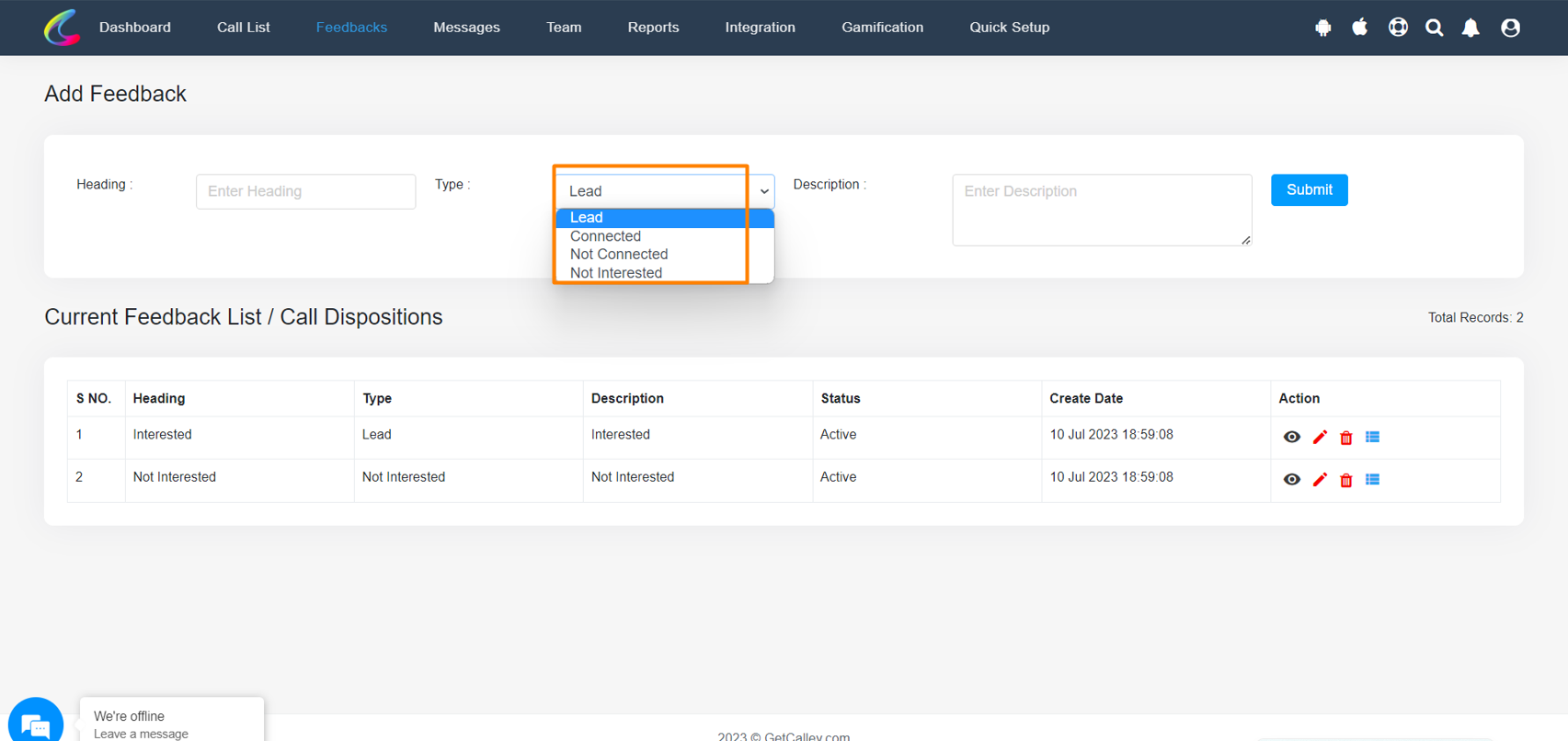Go to Dashboard menu

tap(135, 28)
